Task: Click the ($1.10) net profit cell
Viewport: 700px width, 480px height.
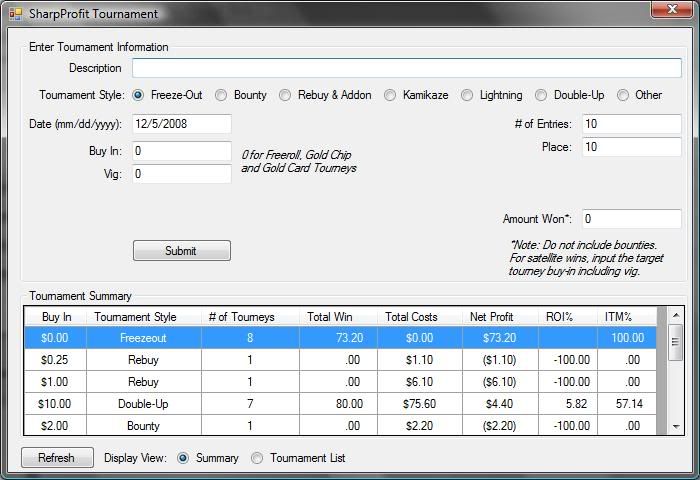Action: point(500,360)
